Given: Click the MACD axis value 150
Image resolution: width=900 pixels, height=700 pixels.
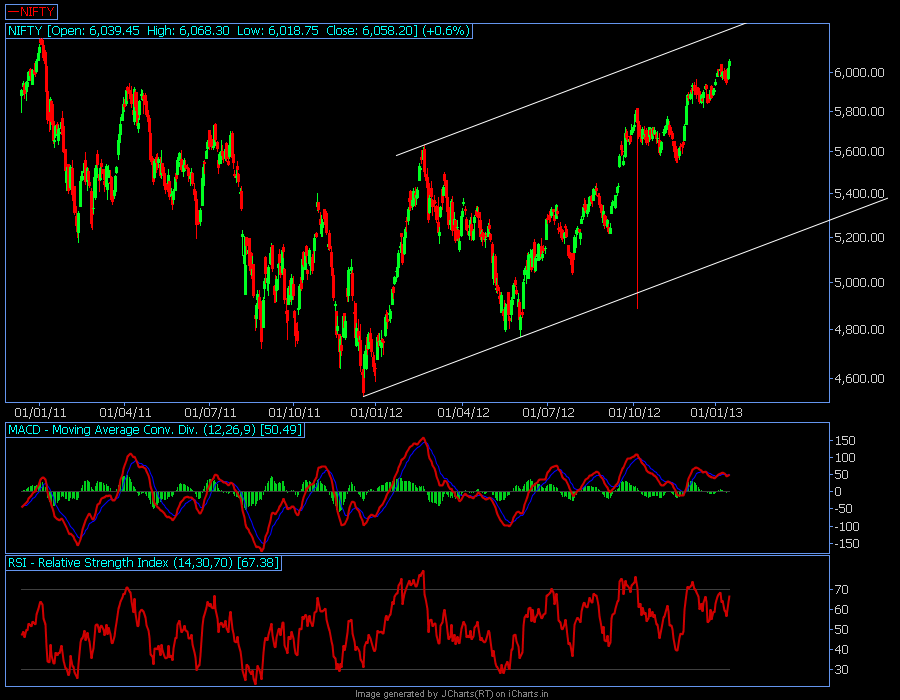Looking at the screenshot, I should [845, 441].
